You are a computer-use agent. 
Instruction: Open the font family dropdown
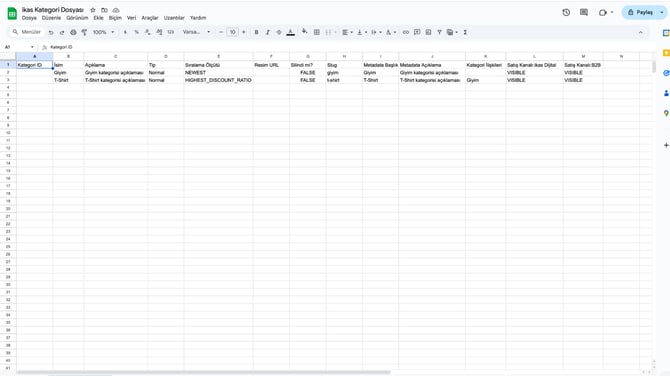tap(197, 32)
